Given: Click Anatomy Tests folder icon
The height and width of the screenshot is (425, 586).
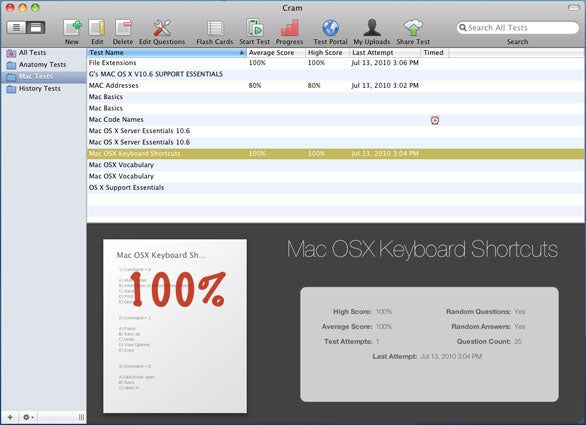Looking at the screenshot, I should tap(11, 65).
